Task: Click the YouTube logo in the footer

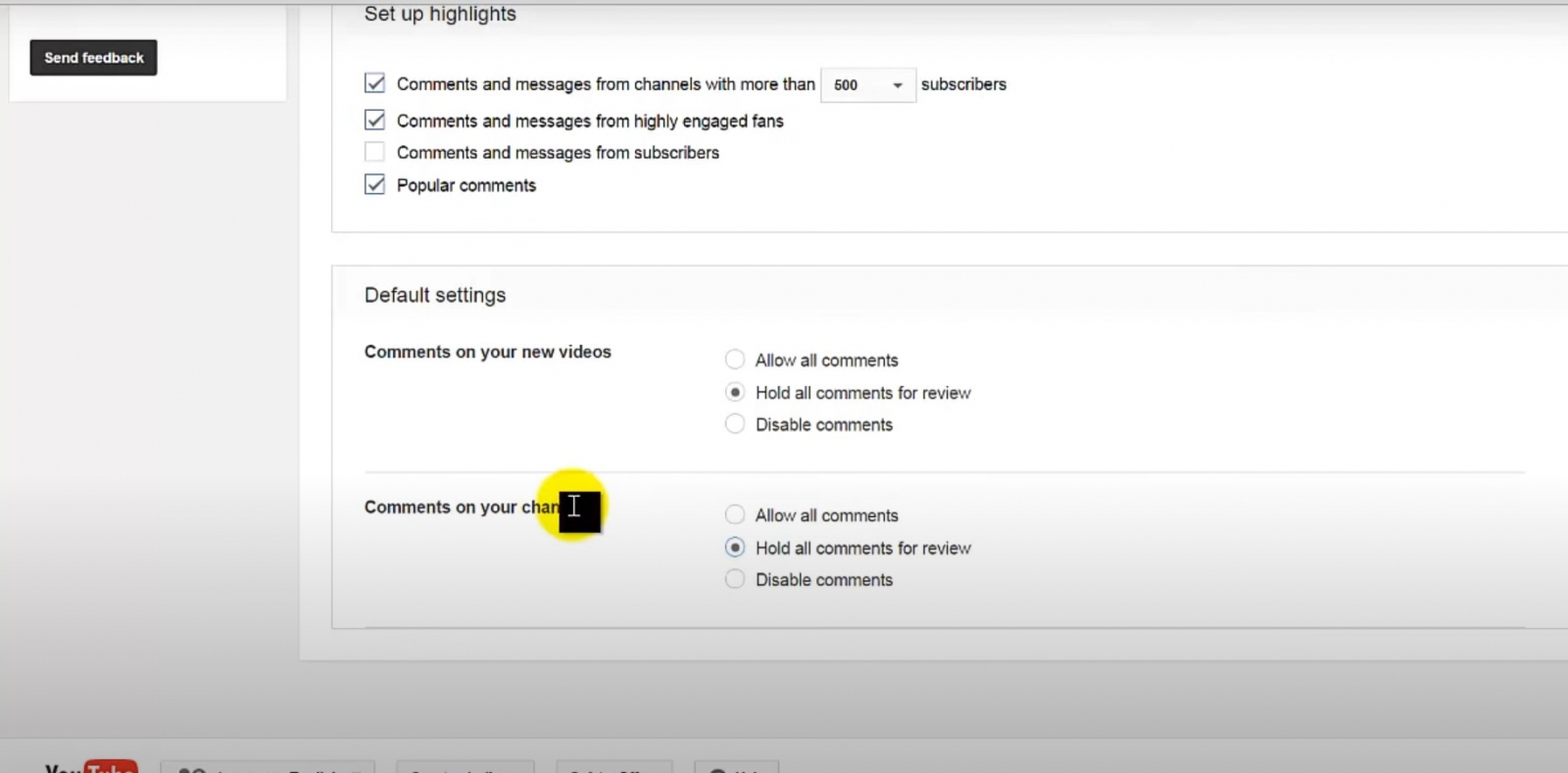Action: coord(91,766)
